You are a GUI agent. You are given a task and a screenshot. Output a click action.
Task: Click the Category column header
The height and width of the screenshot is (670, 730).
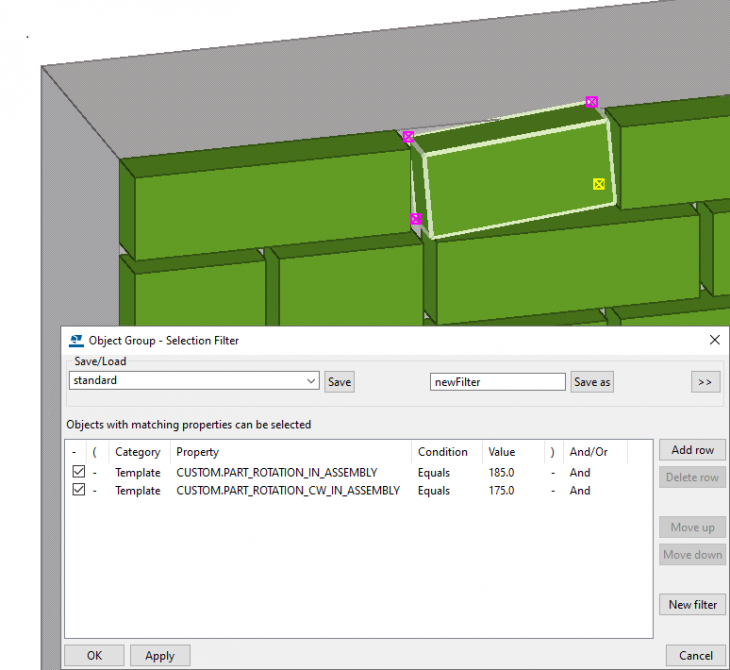[x=138, y=452]
